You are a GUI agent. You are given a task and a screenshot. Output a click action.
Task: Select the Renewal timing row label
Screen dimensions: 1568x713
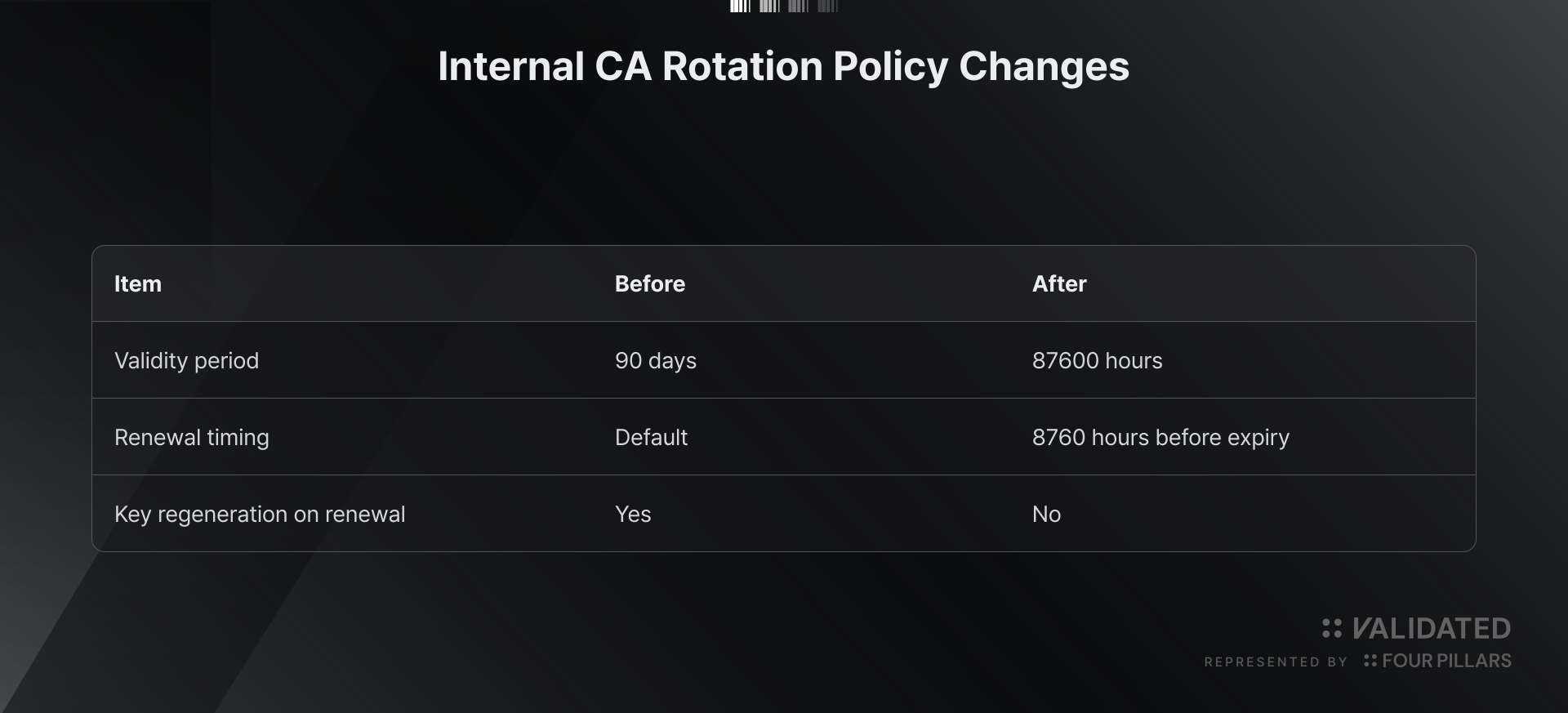click(x=192, y=437)
